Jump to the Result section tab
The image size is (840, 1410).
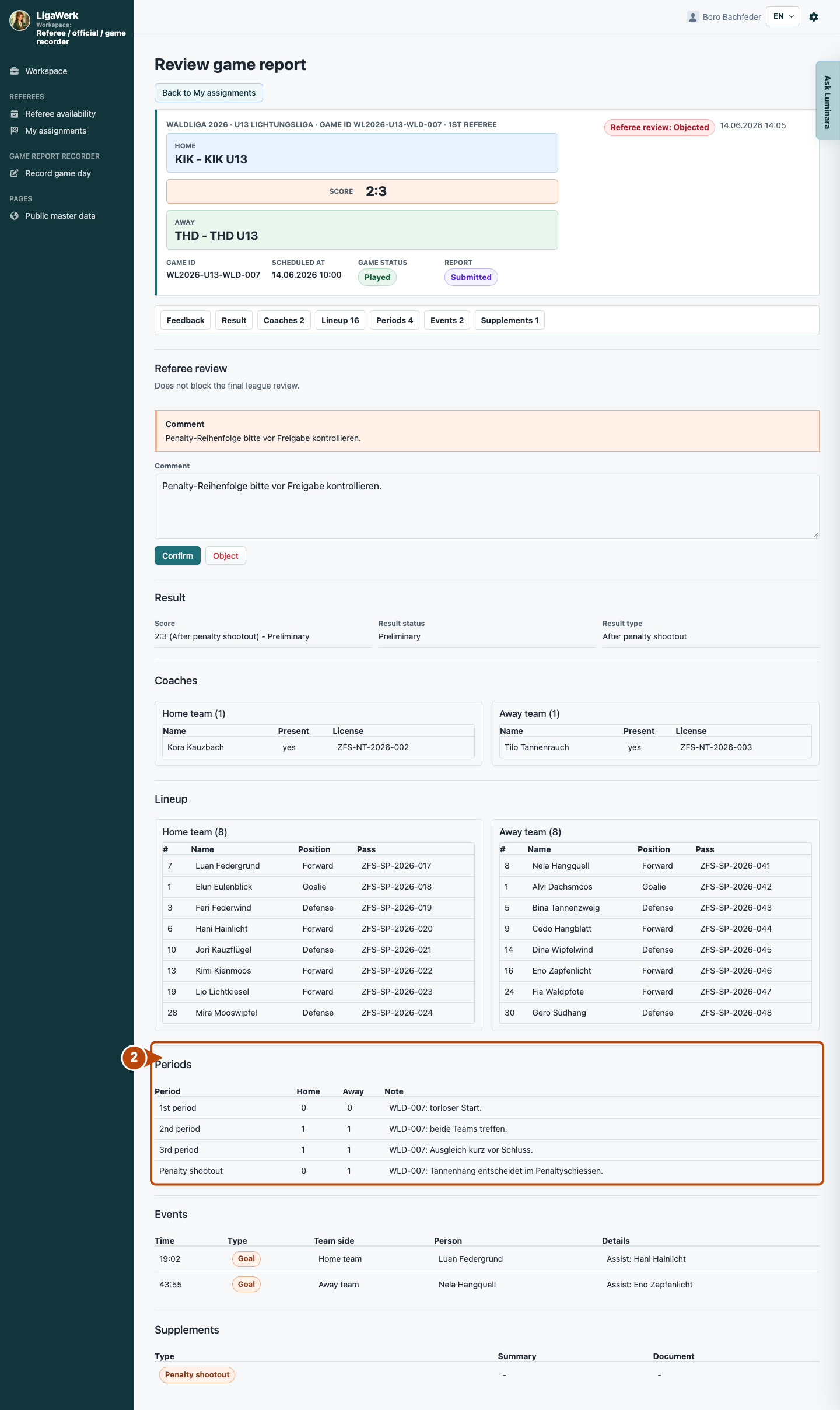click(x=234, y=320)
